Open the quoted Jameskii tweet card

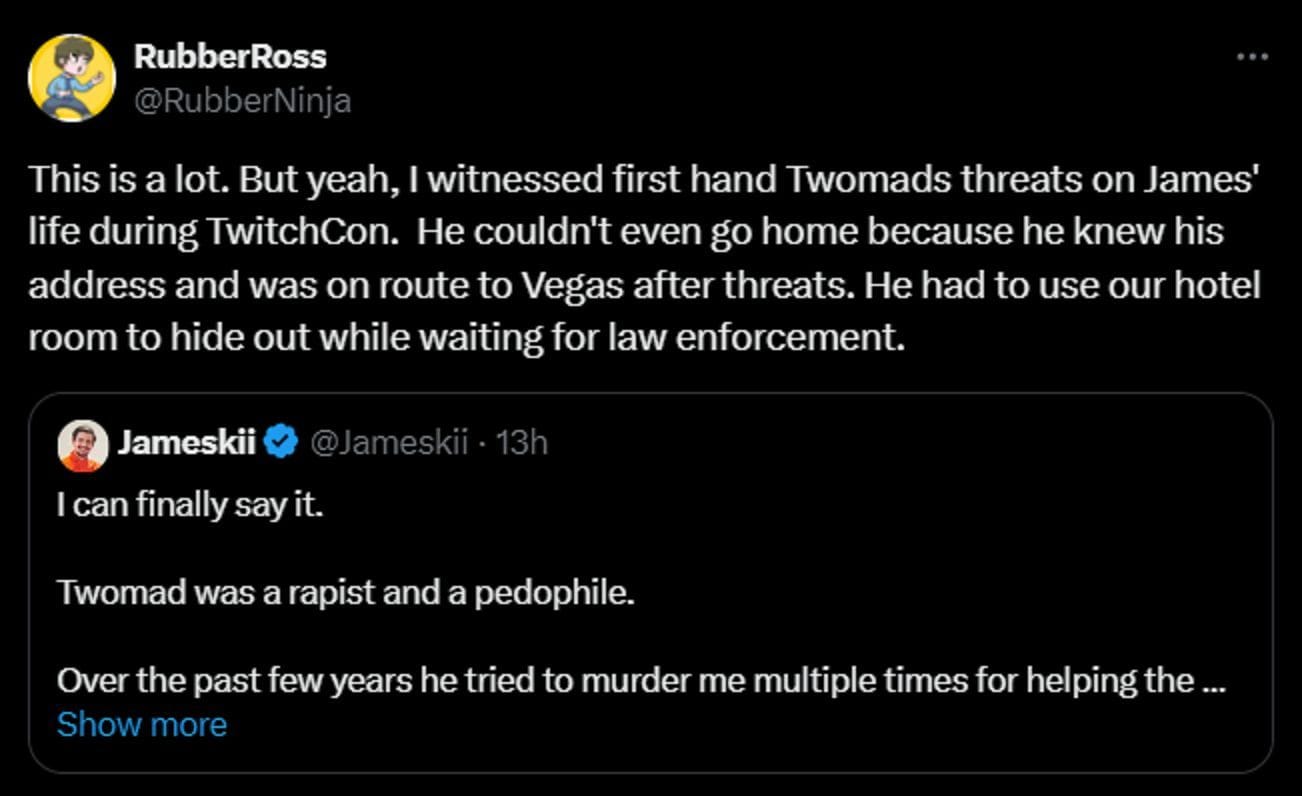pos(650,580)
